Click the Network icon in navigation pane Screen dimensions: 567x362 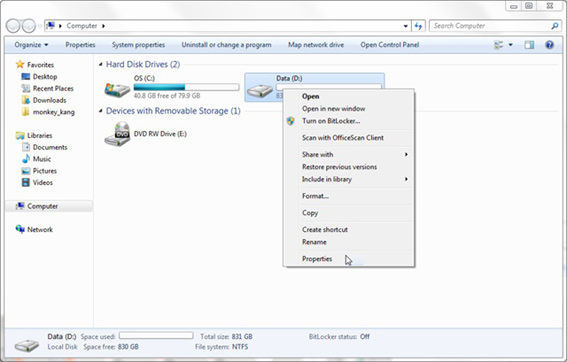(x=20, y=229)
